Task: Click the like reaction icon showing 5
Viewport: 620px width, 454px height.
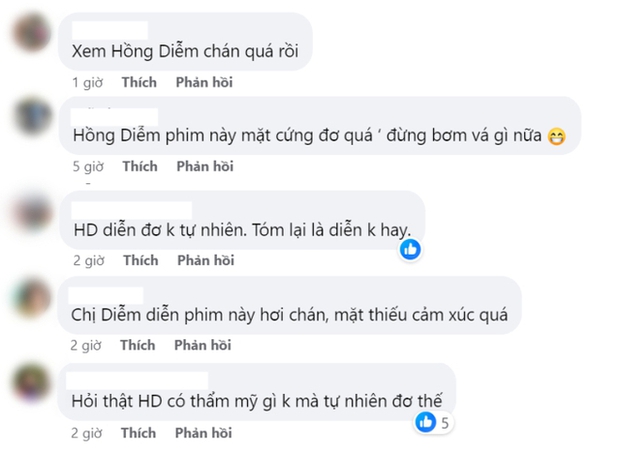Action: click(425, 423)
